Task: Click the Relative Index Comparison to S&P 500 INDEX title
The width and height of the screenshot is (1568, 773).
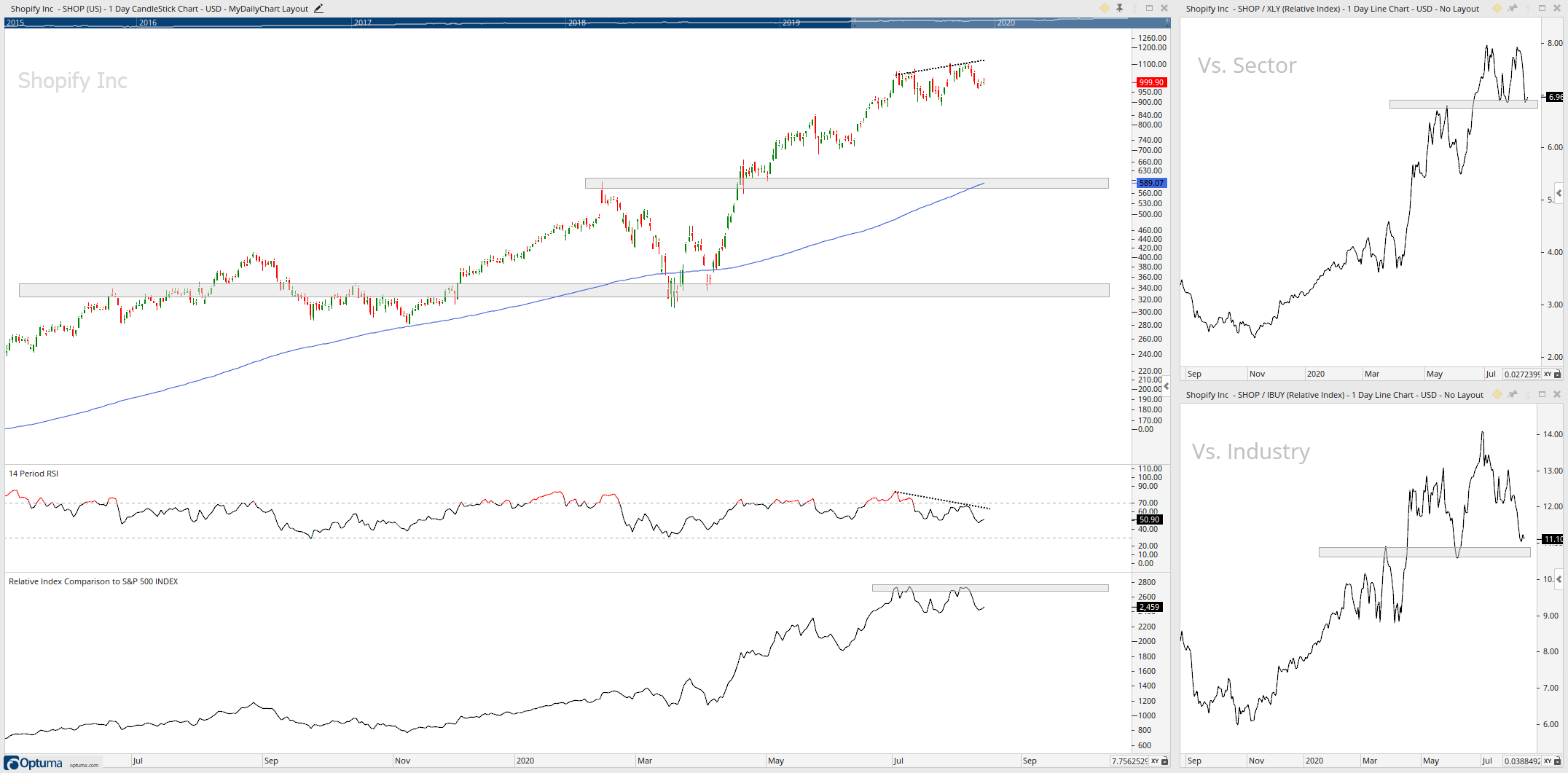Action: [x=93, y=581]
